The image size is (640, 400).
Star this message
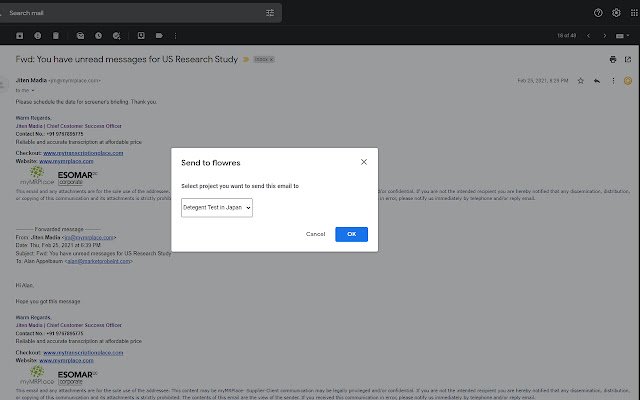[580, 81]
